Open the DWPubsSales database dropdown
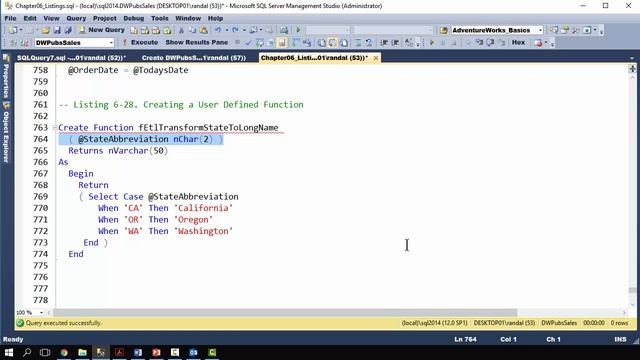 click(x=111, y=42)
